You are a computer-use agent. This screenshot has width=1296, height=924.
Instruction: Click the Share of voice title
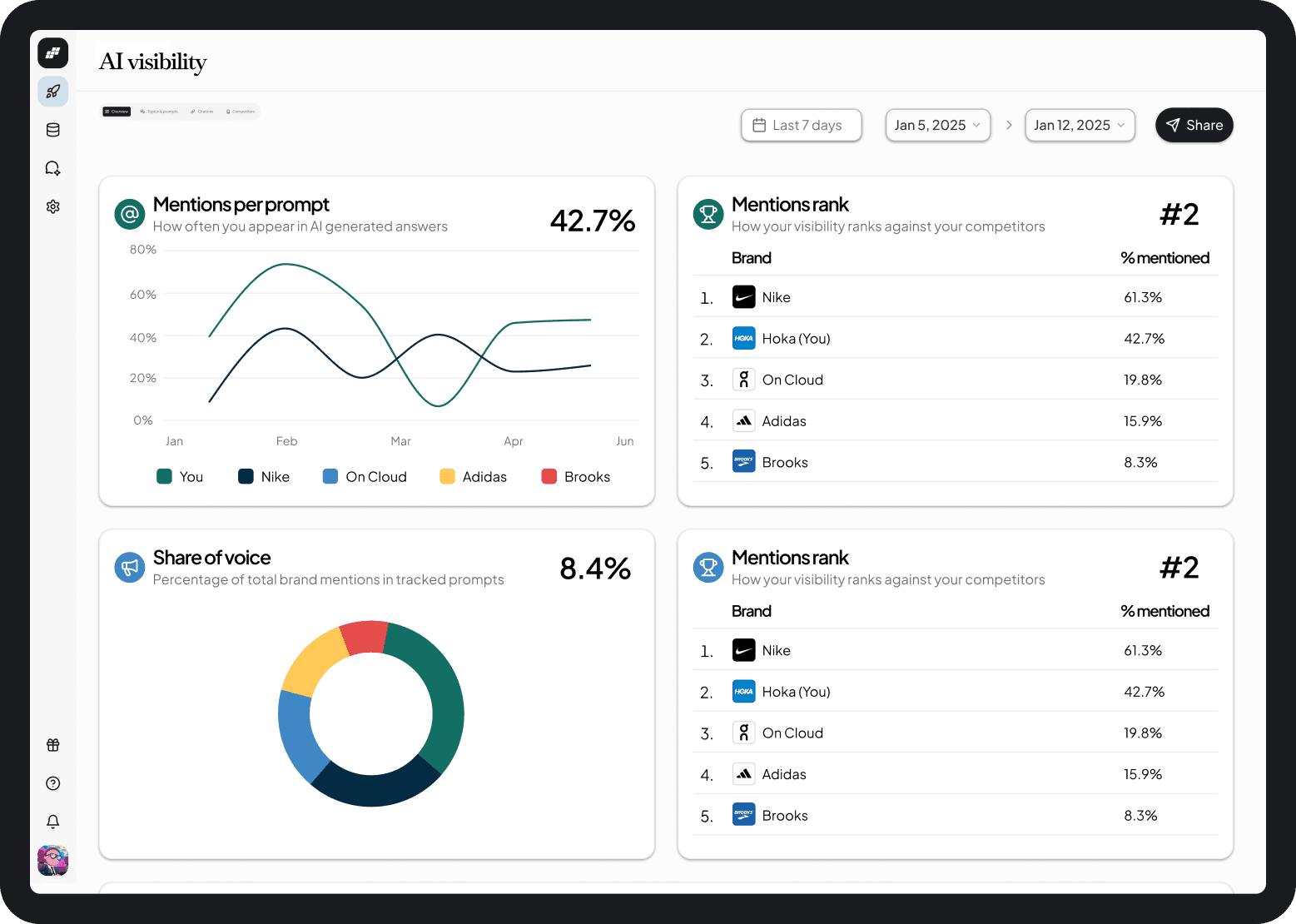[212, 558]
